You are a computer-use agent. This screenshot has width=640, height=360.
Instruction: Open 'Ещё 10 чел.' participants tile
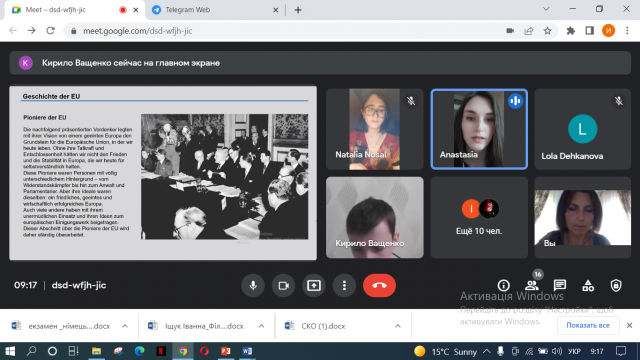[479, 217]
